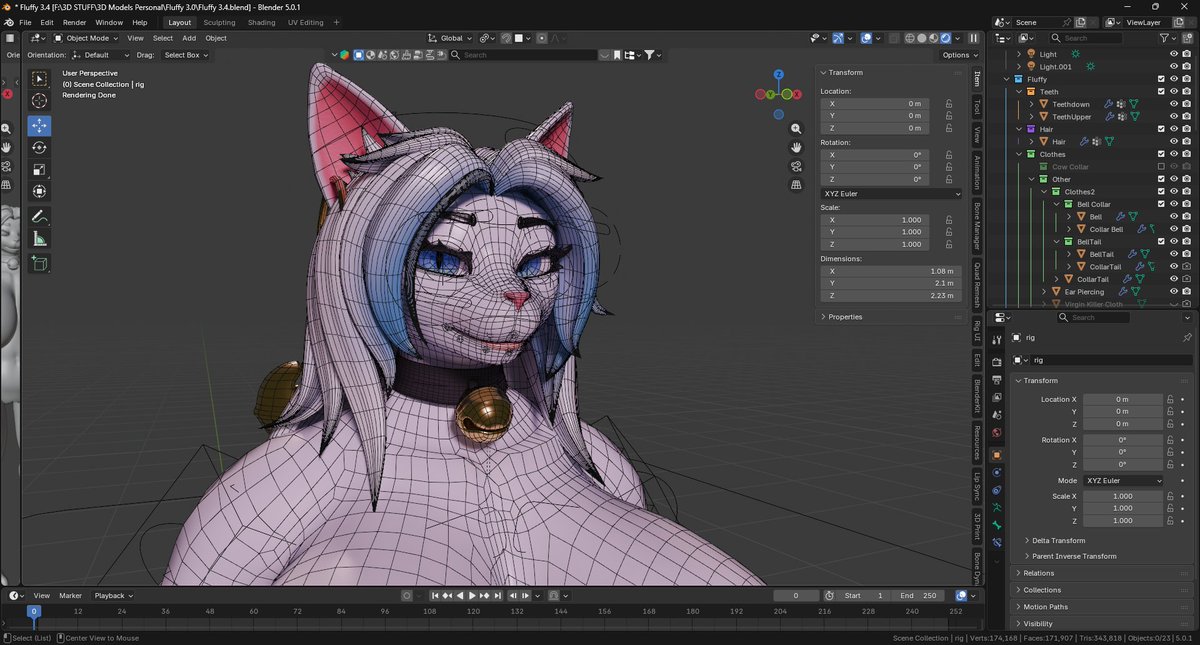1200x645 pixels.
Task: Activate the Rotate tool
Action: [x=40, y=148]
